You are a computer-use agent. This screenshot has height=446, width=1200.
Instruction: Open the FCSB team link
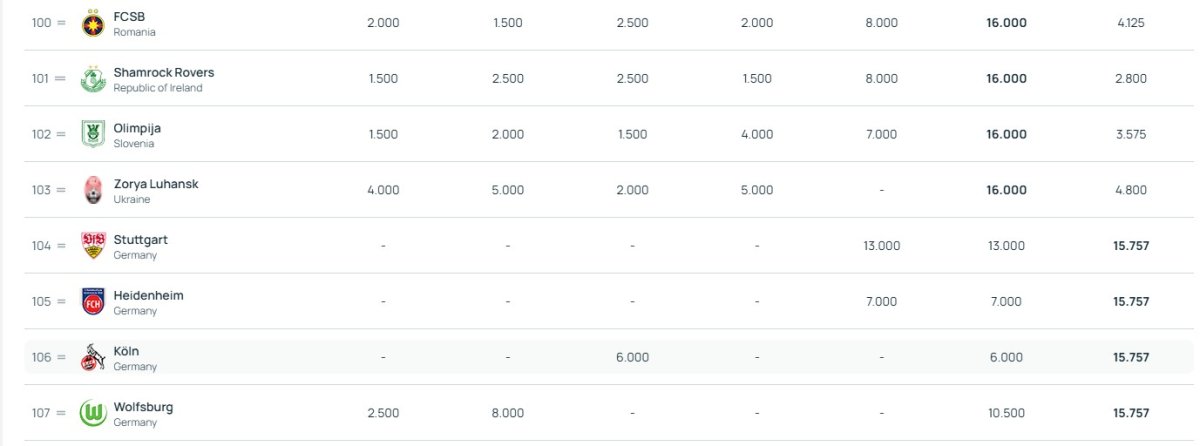pyautogui.click(x=129, y=16)
